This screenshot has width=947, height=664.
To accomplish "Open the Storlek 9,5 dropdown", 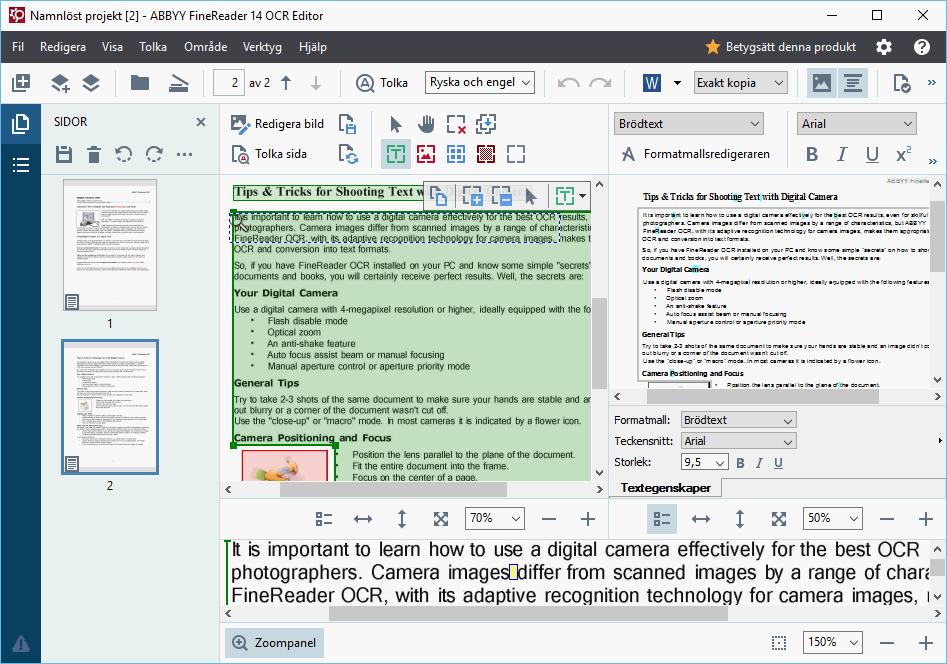I will (x=704, y=463).
